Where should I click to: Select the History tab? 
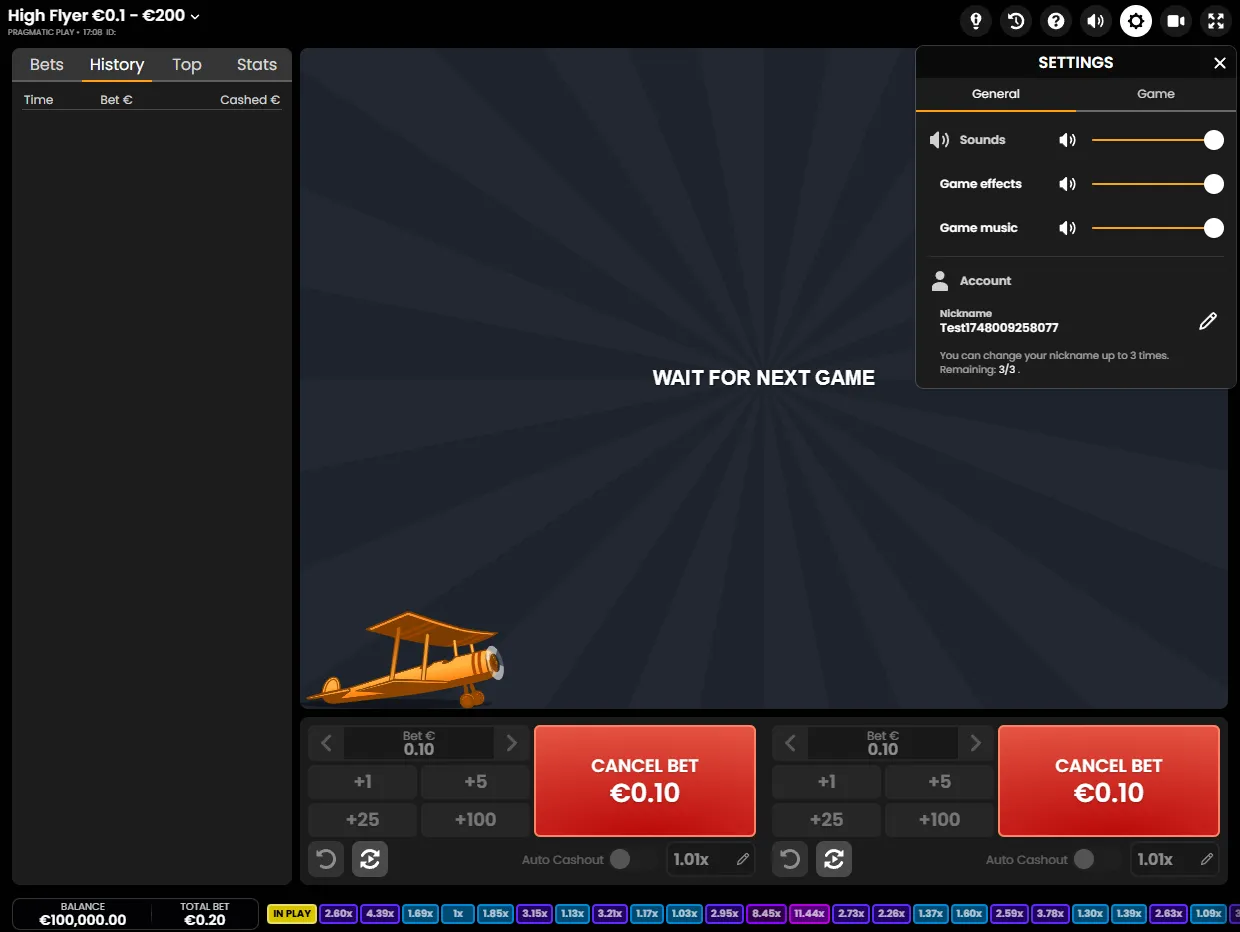117,65
